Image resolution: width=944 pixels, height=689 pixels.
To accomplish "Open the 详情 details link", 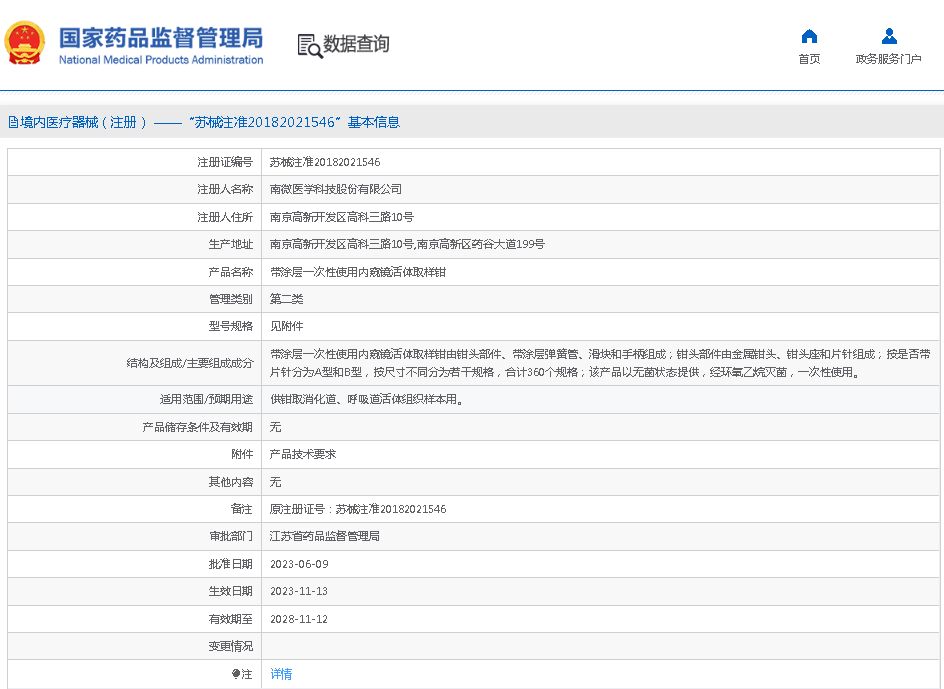I will point(281,674).
